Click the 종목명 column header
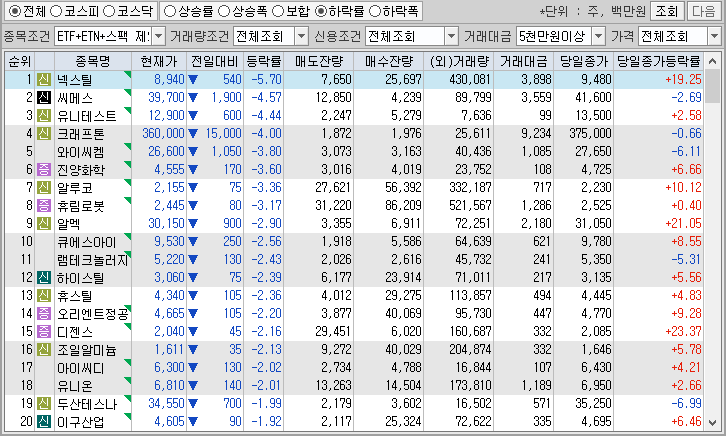The image size is (726, 436). tap(93, 61)
